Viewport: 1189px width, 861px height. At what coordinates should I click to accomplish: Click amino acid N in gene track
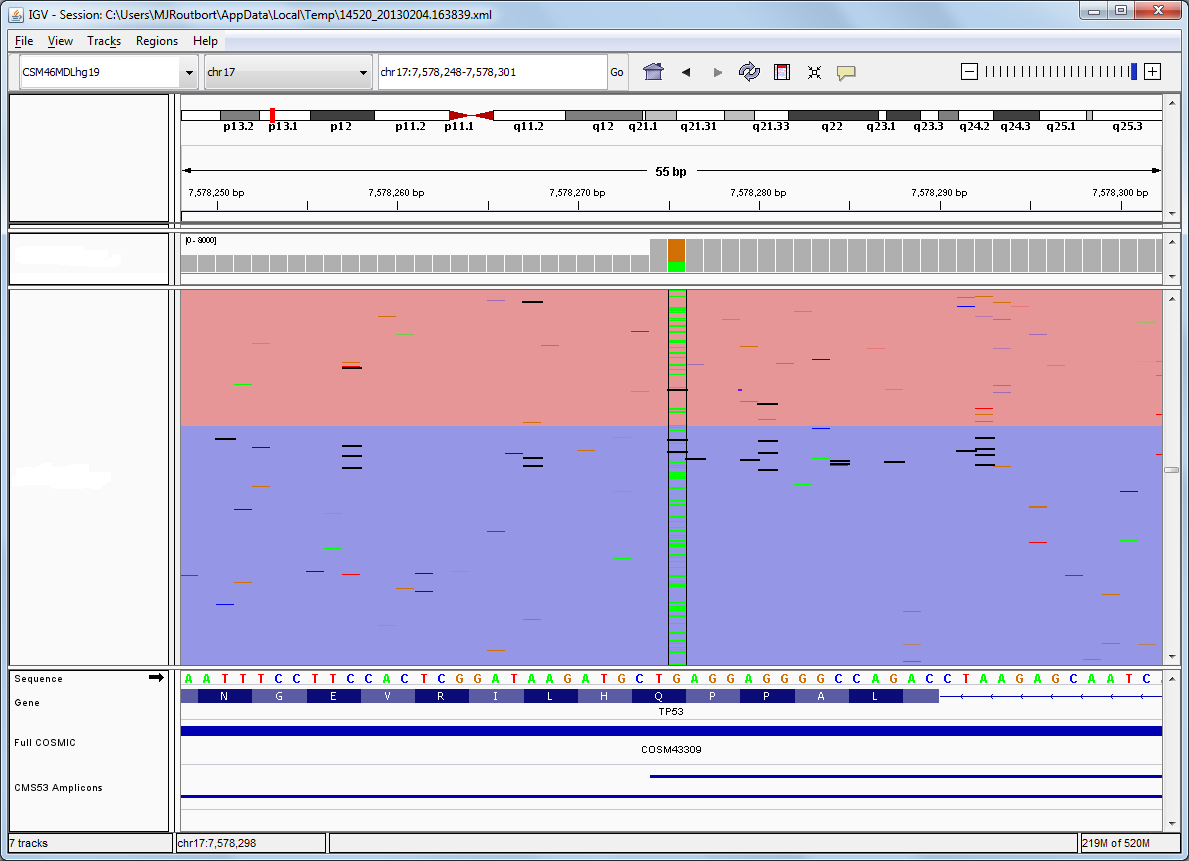[224, 696]
